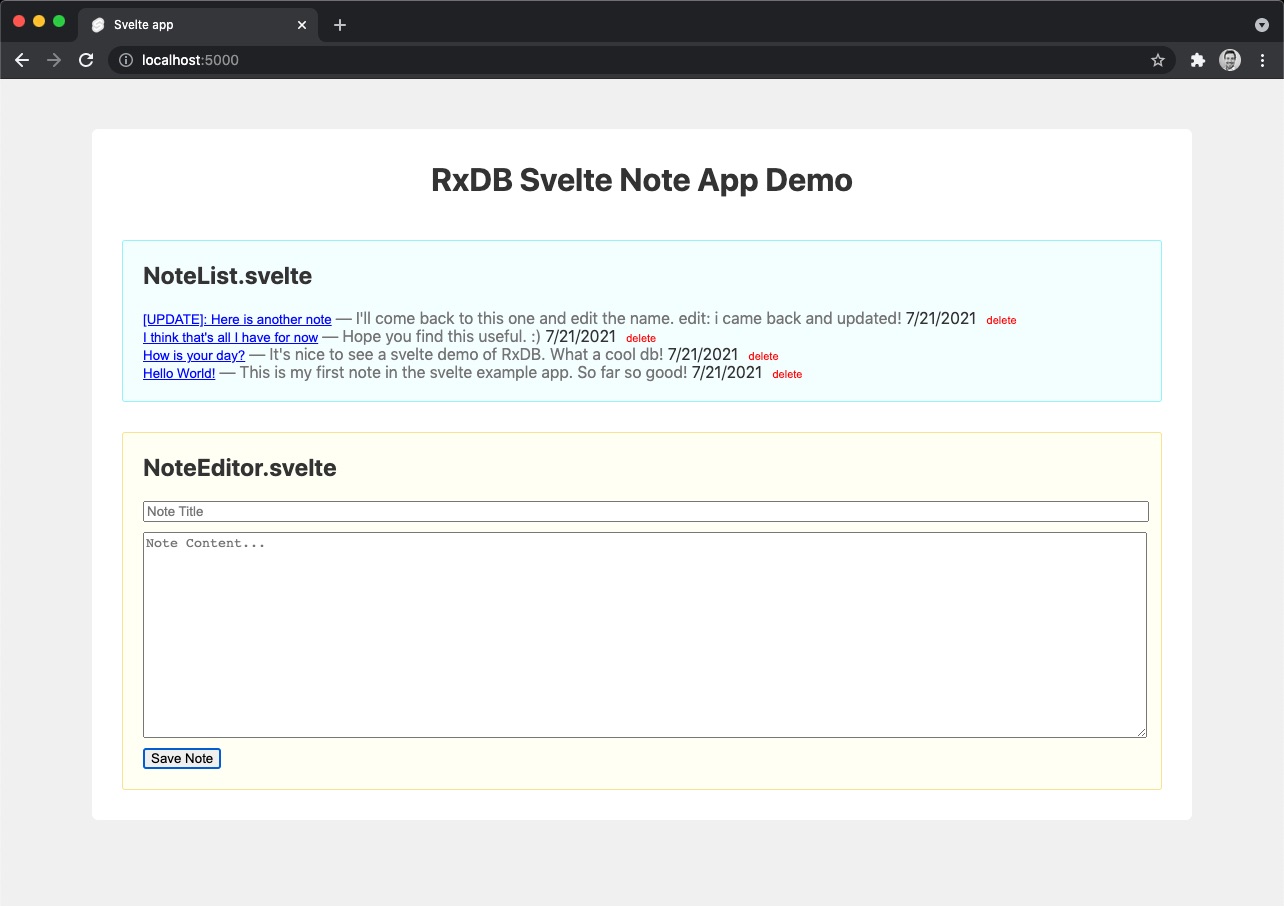Open the Extensions puzzle icon
Screen dimensions: 1284x906
pyautogui.click(x=1198, y=60)
